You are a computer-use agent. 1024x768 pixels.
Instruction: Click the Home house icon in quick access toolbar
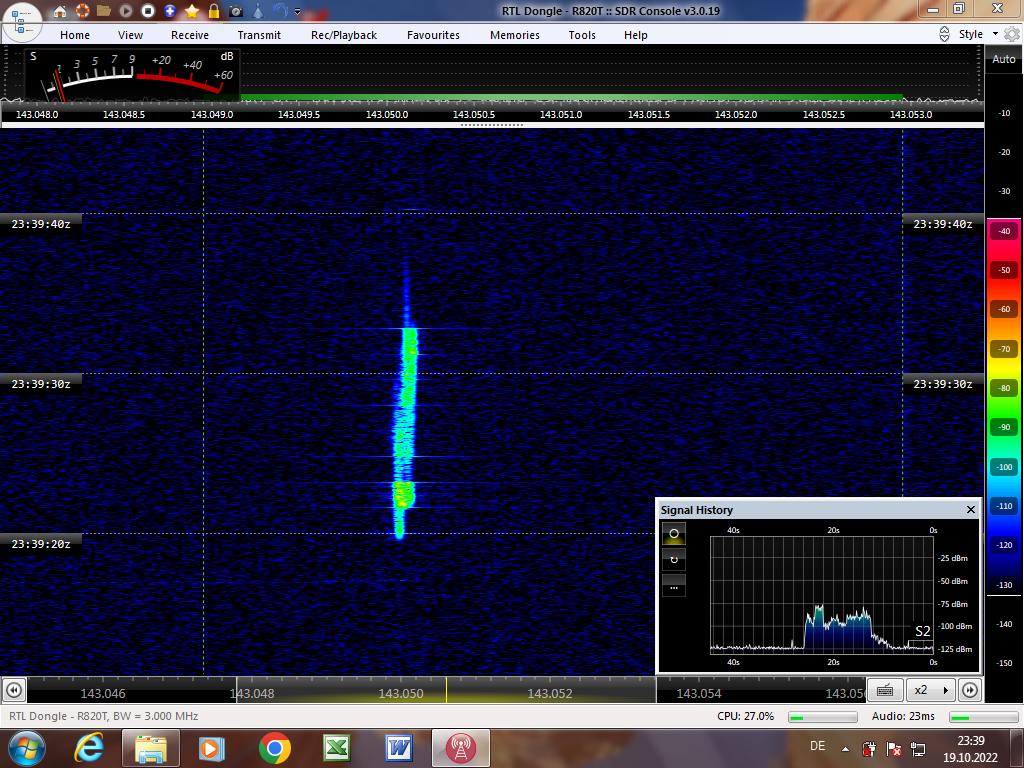pos(59,10)
